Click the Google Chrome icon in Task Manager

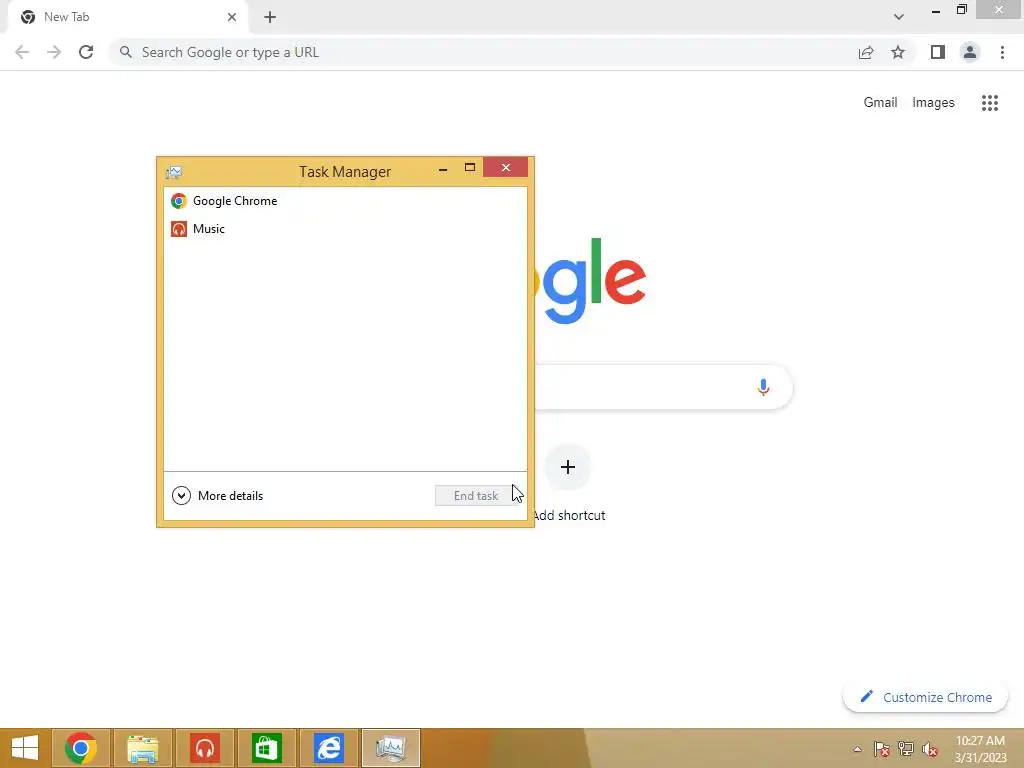(178, 201)
